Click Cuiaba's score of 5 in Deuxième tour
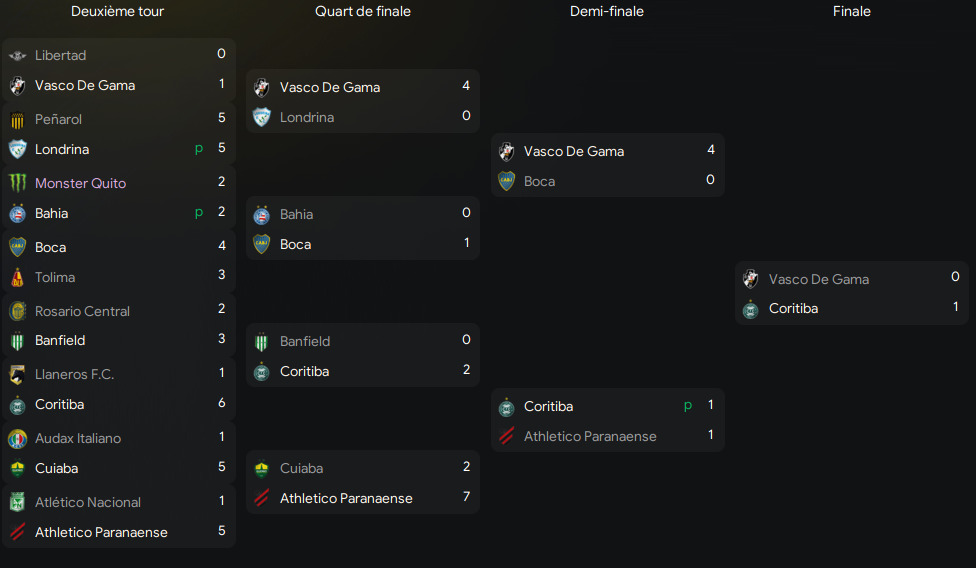976x568 pixels. click(222, 467)
